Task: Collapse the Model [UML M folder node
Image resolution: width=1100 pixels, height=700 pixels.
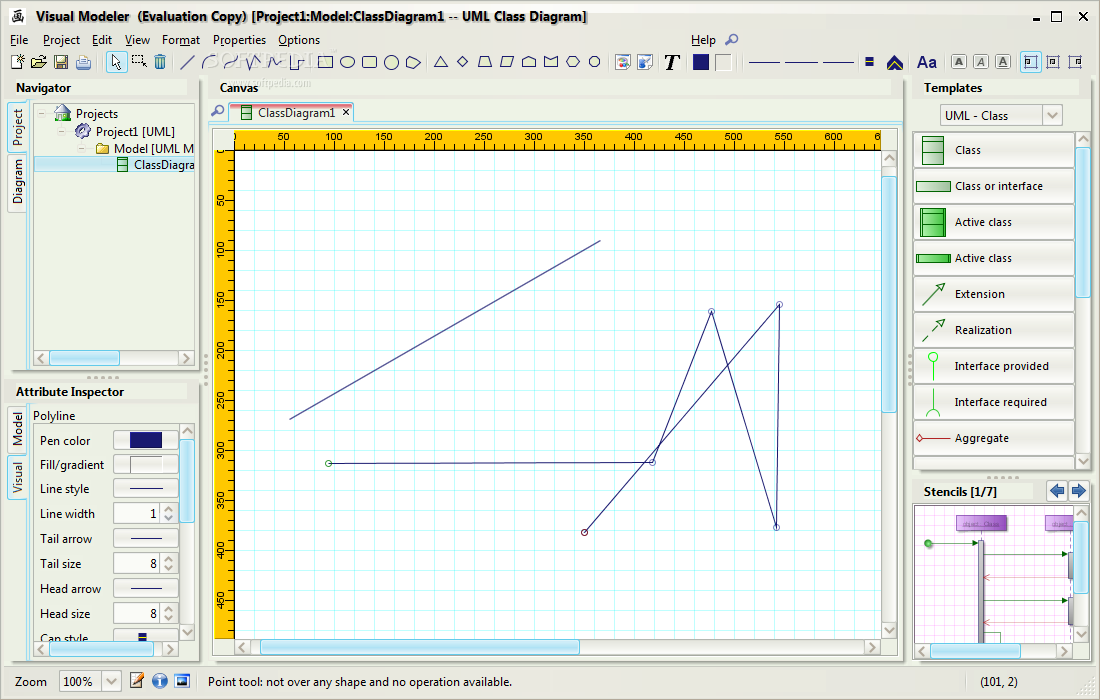Action: 81,149
